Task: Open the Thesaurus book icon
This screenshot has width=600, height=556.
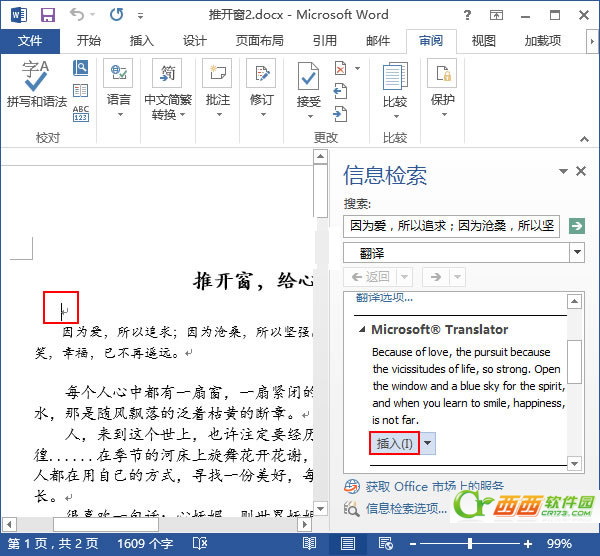Action: tap(81, 91)
